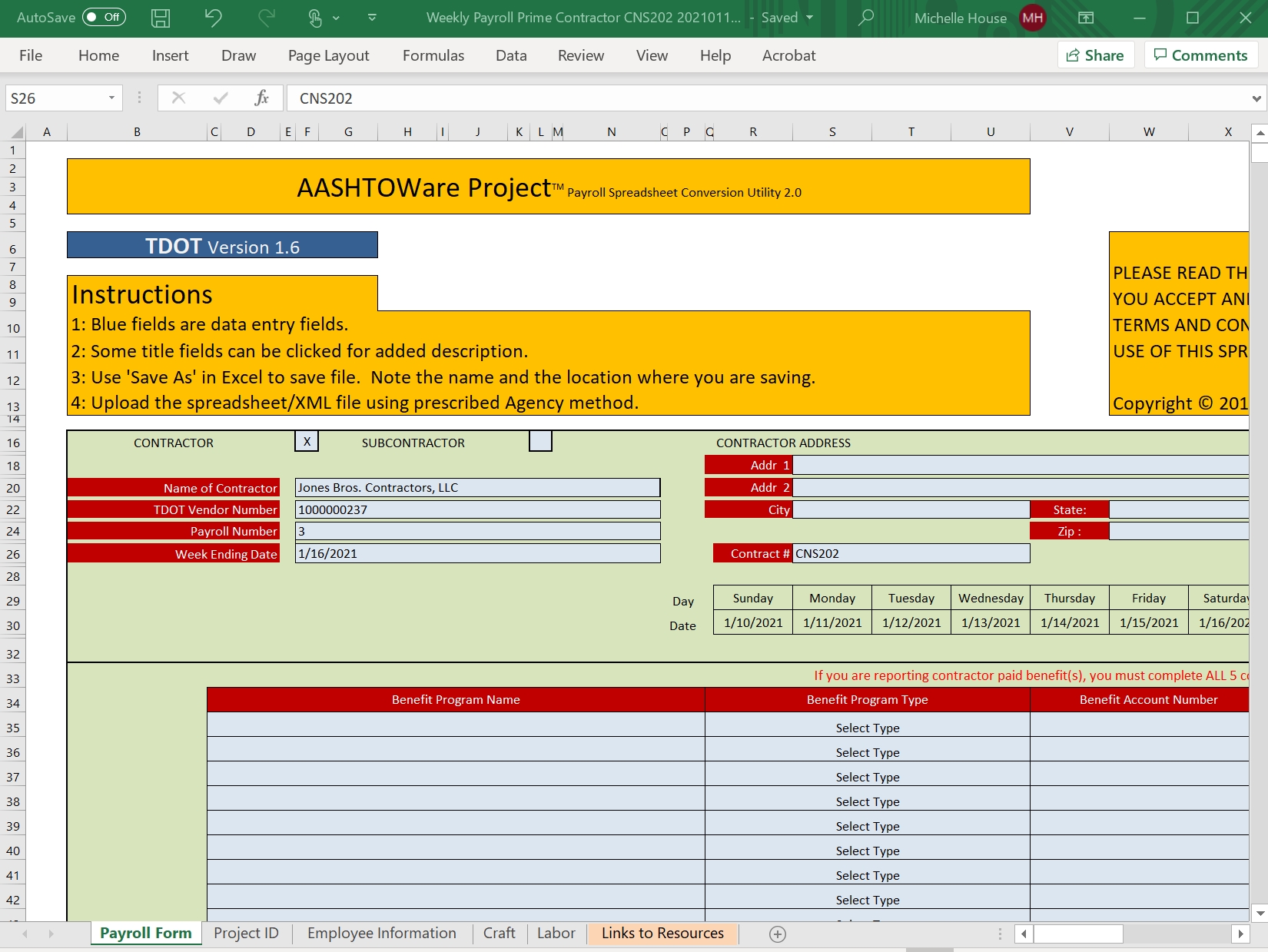The height and width of the screenshot is (952, 1268).
Task: Open Customize Quick Access Toolbar dropdown
Action: coord(372,17)
